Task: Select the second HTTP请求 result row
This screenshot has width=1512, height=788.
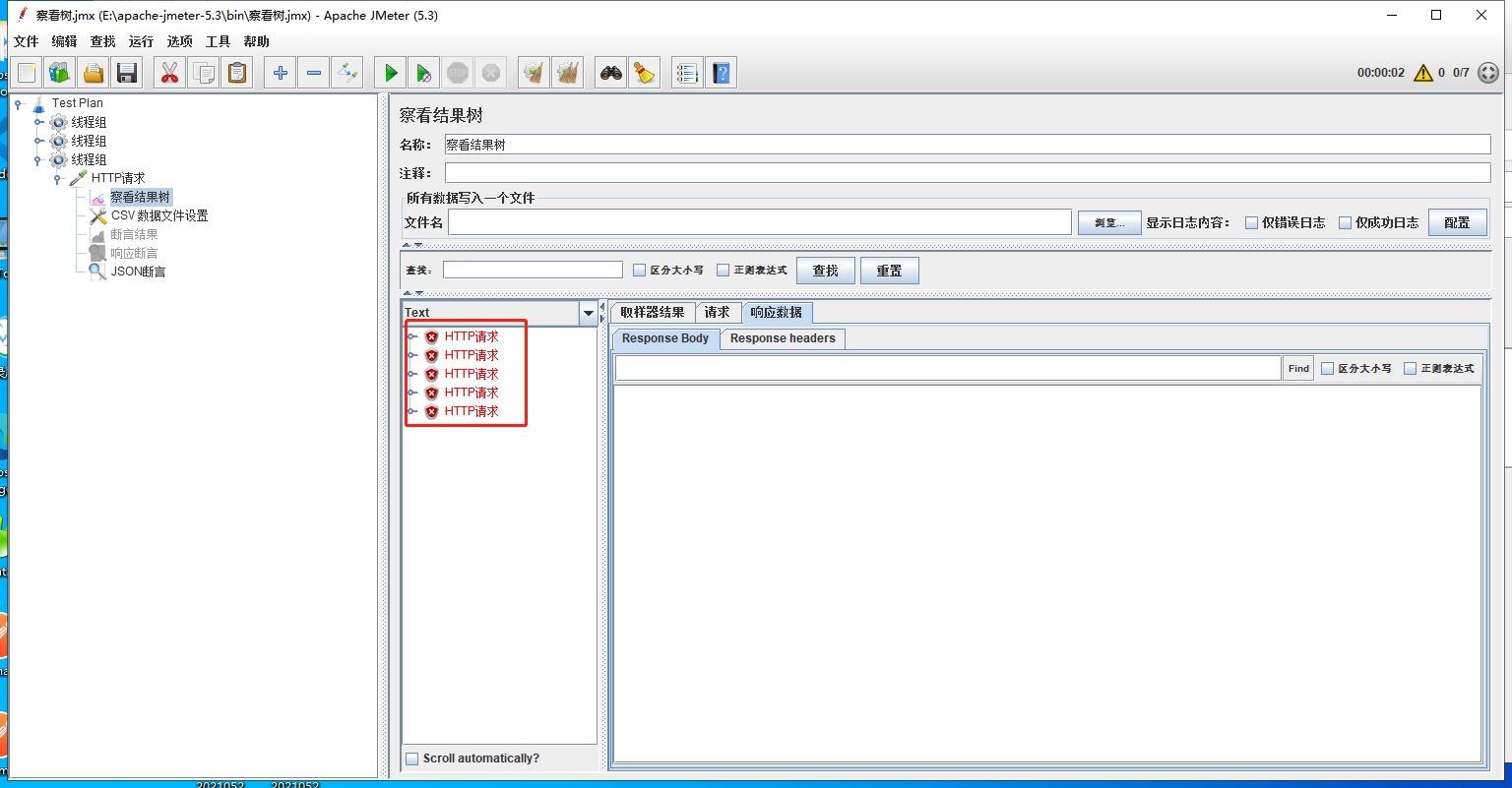Action: tap(472, 355)
